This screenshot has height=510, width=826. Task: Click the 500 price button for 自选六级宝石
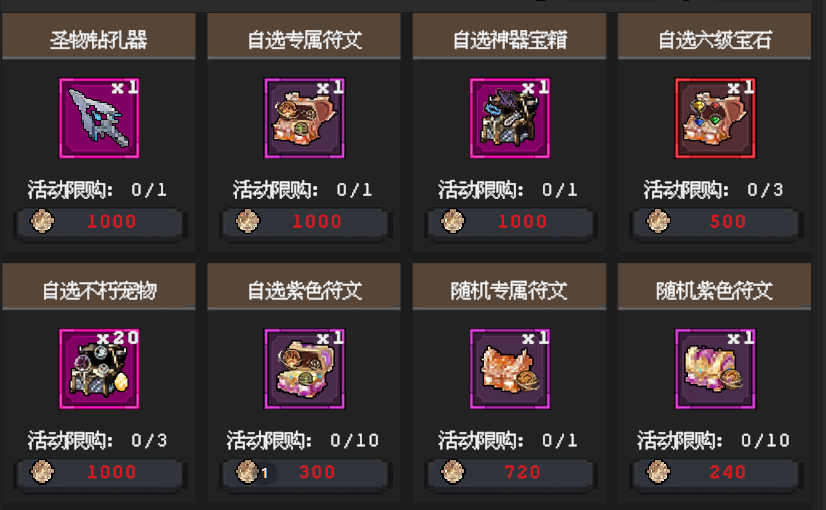point(716,222)
